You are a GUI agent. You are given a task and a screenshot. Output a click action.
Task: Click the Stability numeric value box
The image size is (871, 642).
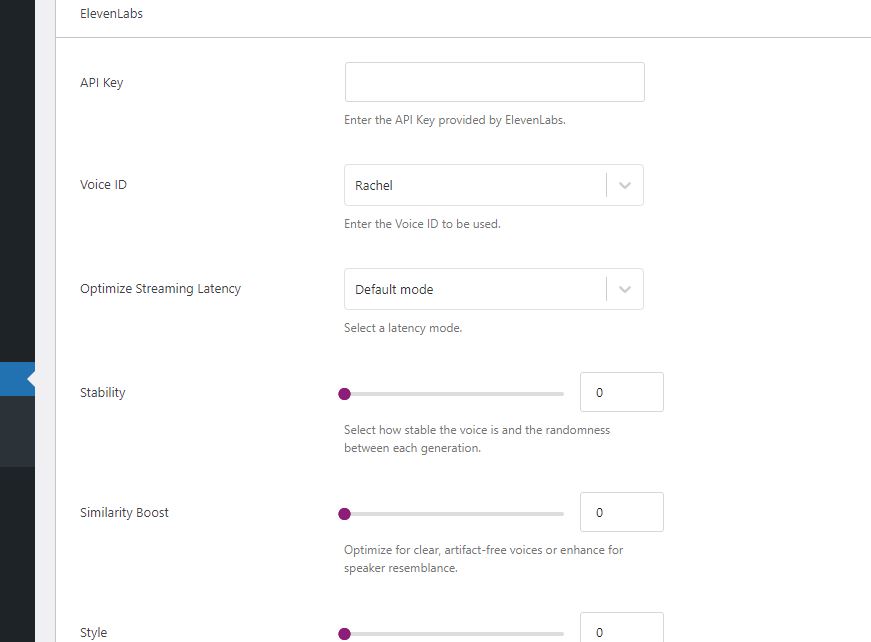(x=622, y=392)
